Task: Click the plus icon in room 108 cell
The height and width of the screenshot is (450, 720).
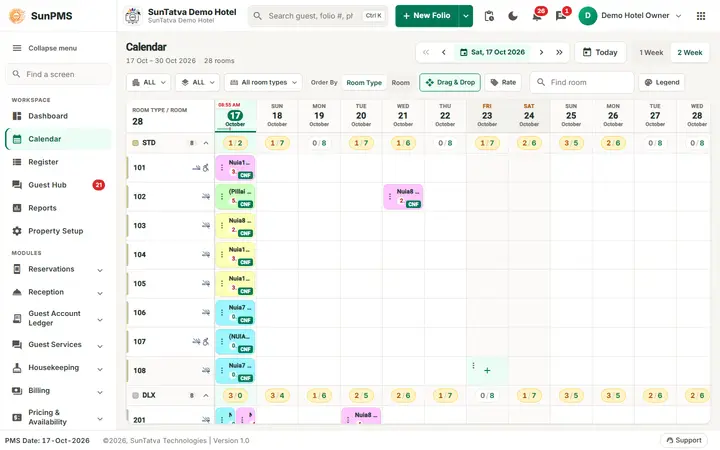Action: [x=487, y=371]
